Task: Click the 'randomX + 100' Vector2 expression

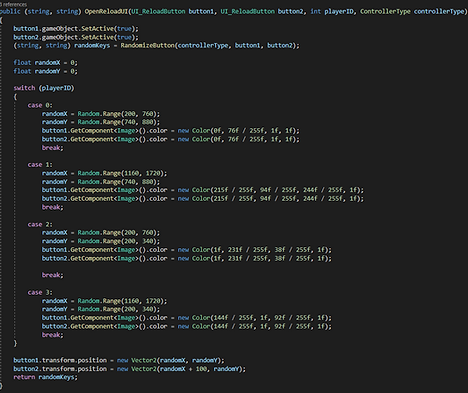Action: point(183,369)
